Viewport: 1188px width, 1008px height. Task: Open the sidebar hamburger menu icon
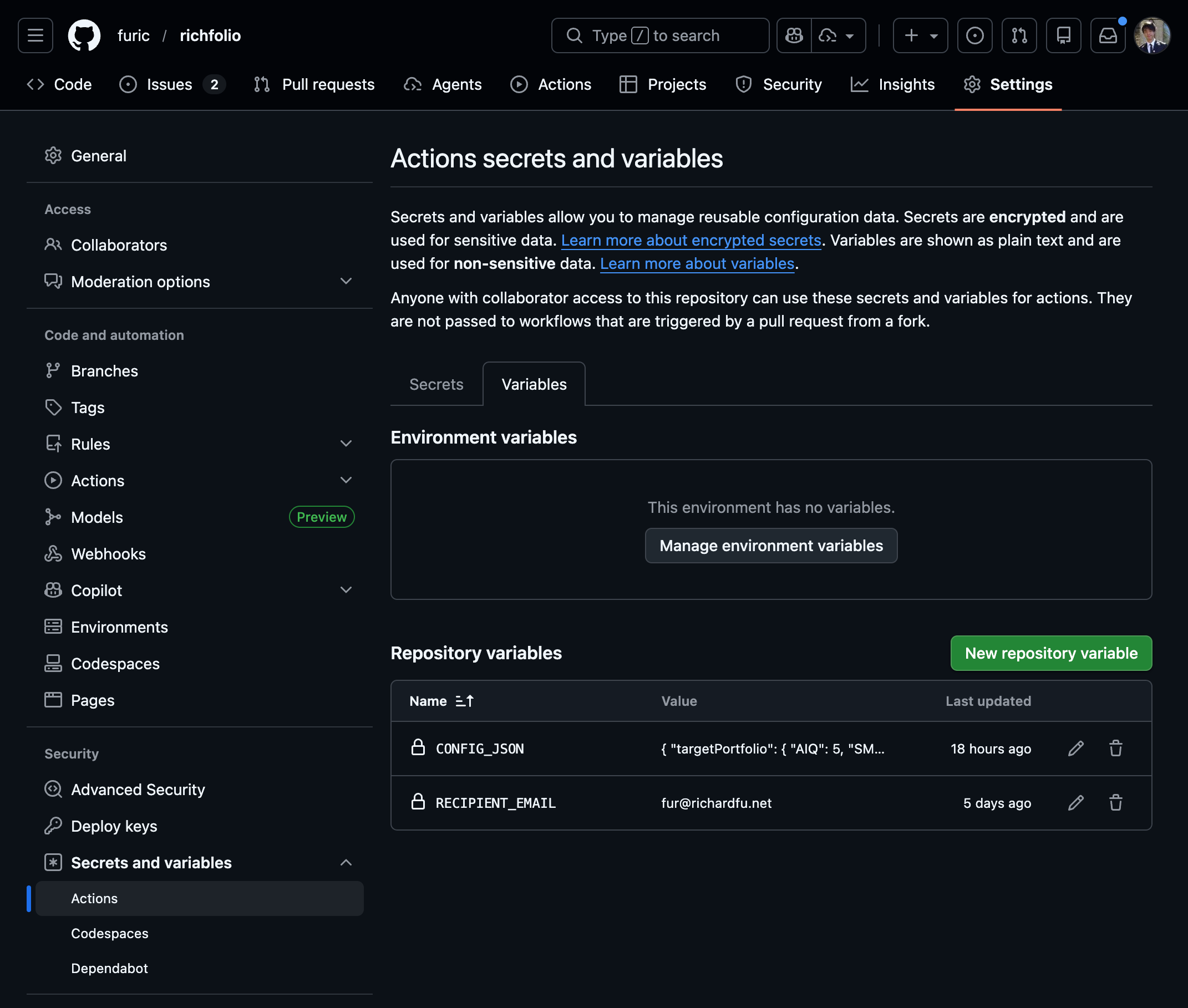[35, 35]
